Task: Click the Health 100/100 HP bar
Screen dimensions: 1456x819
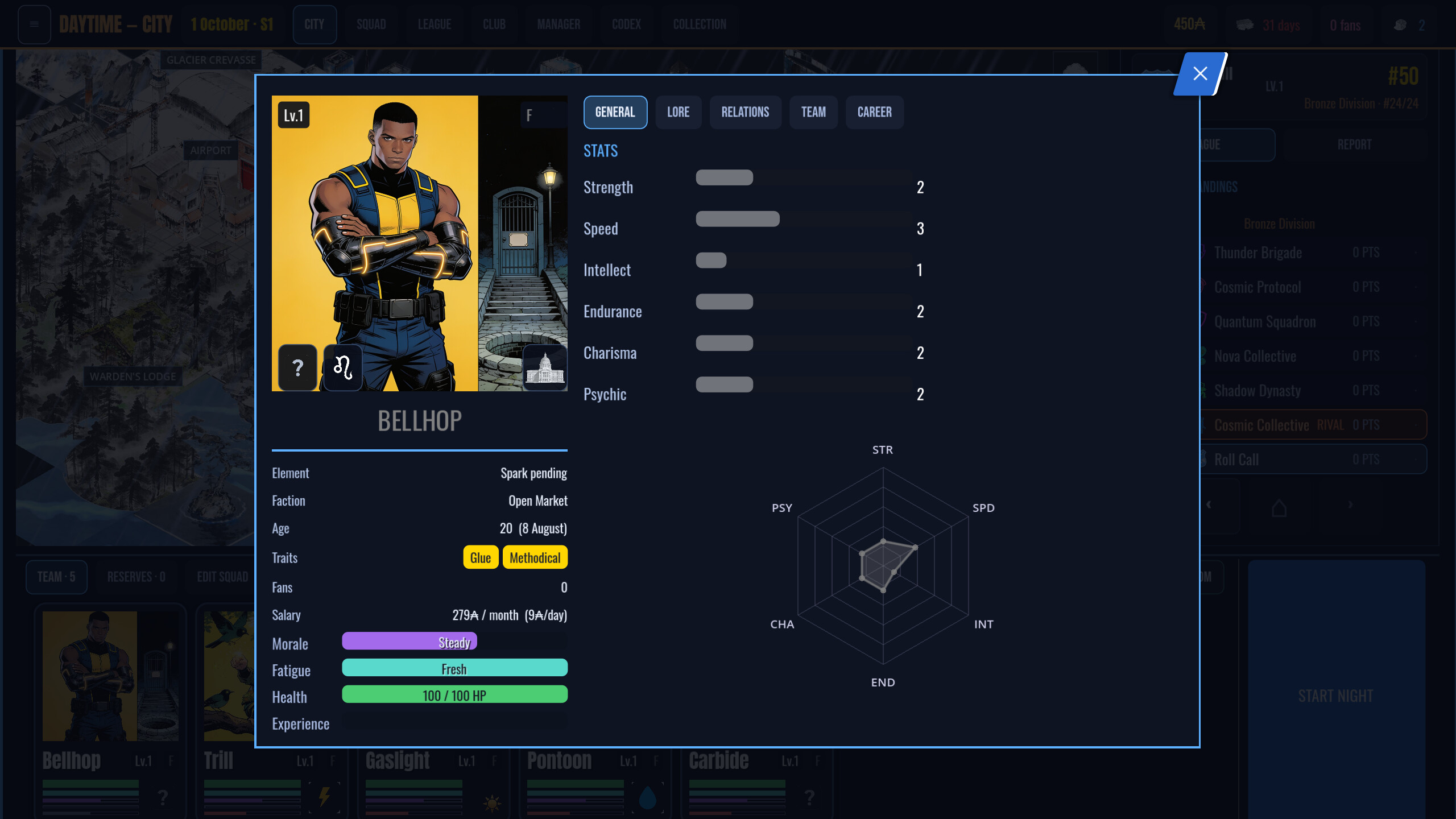Action: [454, 695]
